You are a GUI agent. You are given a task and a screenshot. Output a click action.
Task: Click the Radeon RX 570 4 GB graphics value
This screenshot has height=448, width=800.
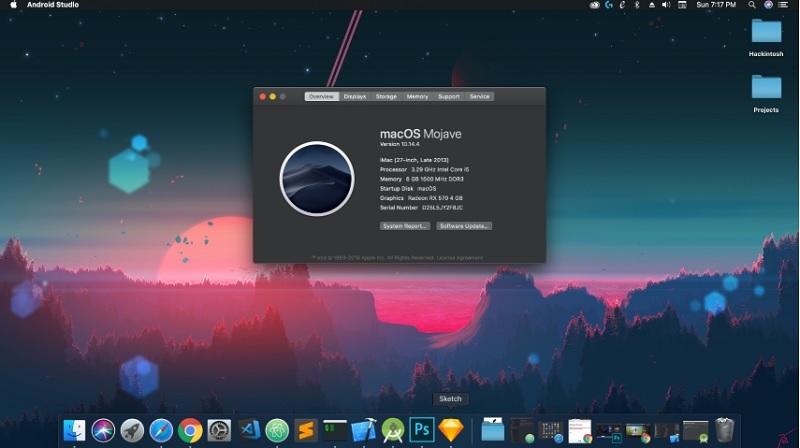point(435,198)
